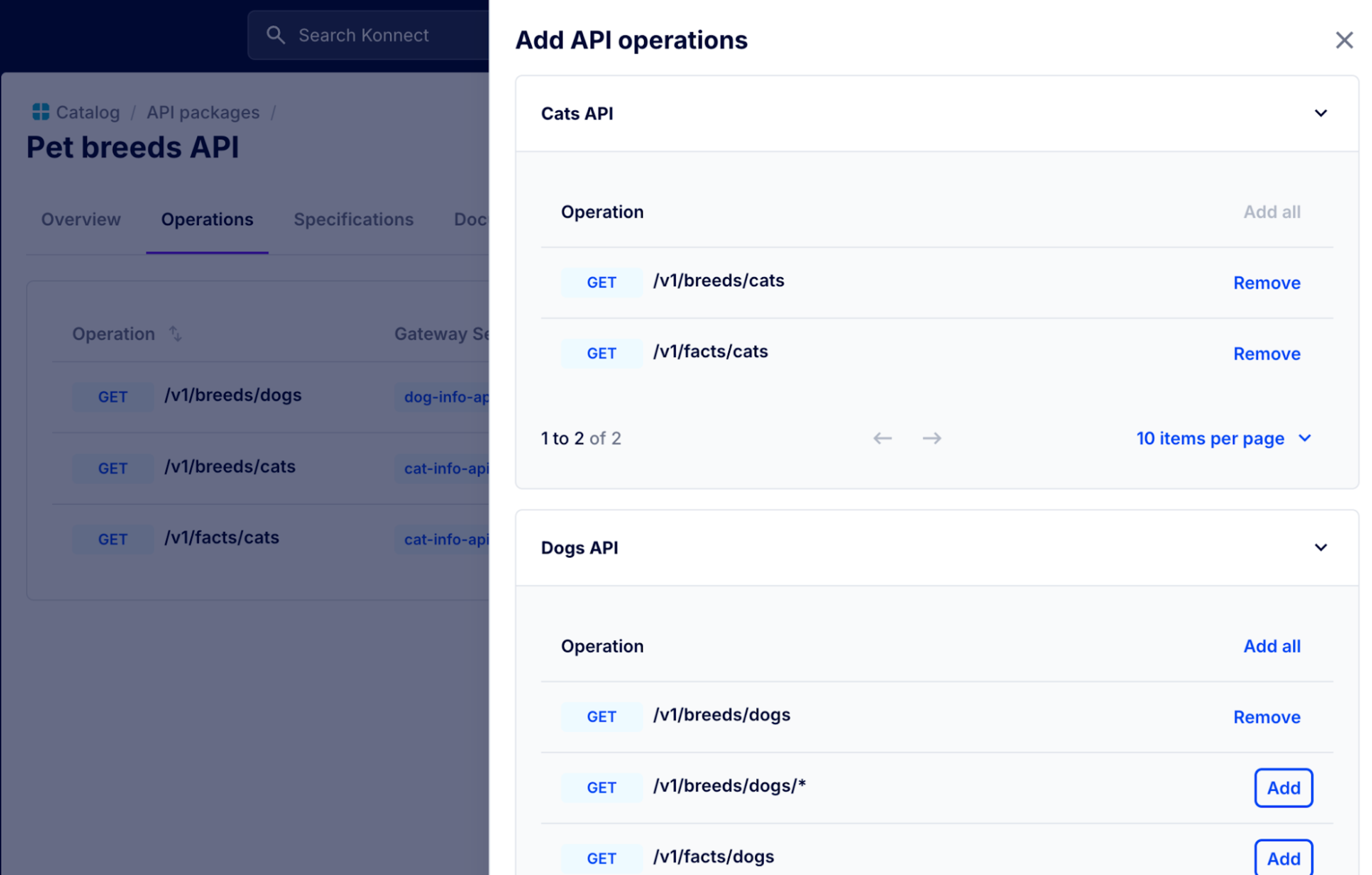1372x875 pixels.
Task: Select the Operations tab
Action: [x=207, y=219]
